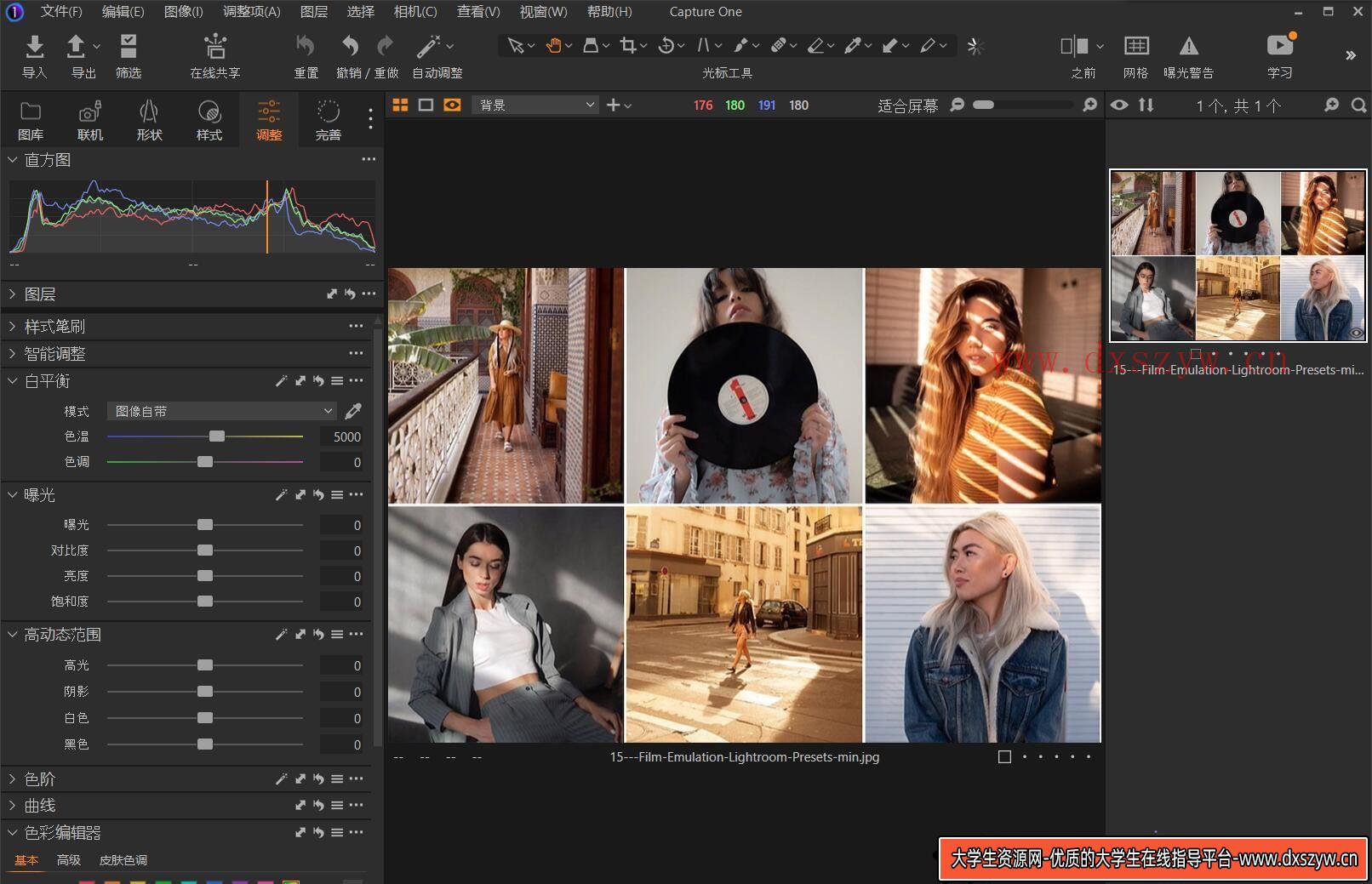Toggle browser visibility eye icon
Viewport: 1372px width, 884px height.
[1119, 105]
